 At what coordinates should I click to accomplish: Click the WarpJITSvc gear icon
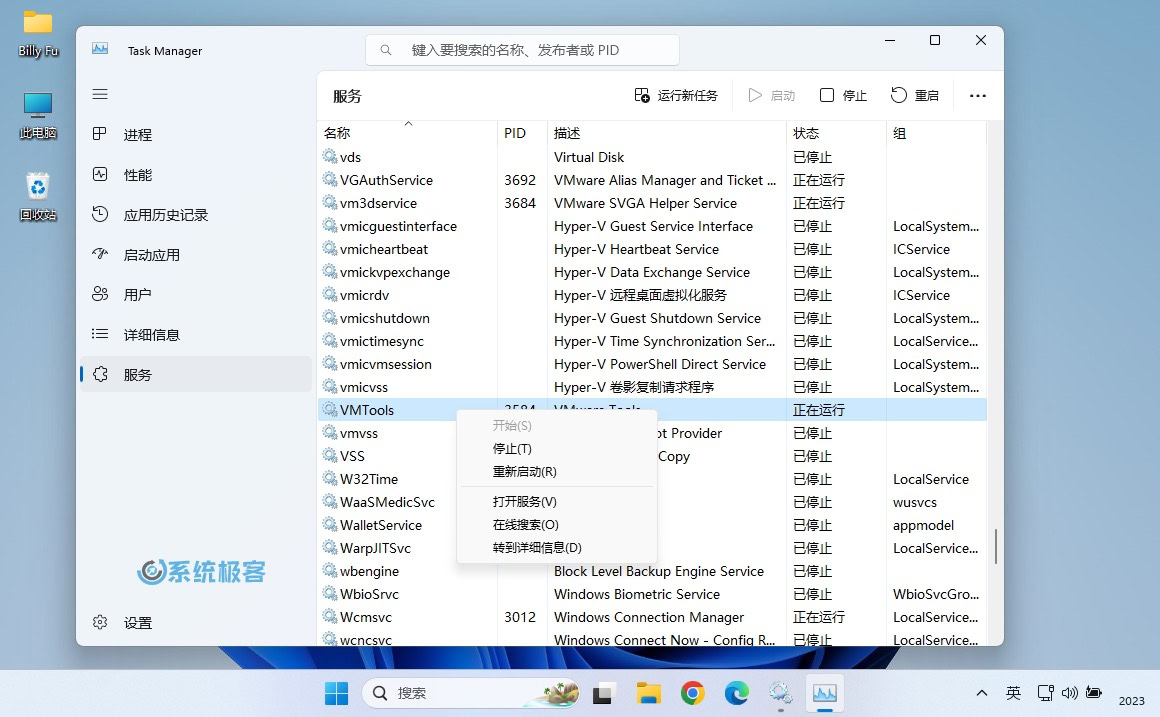330,546
